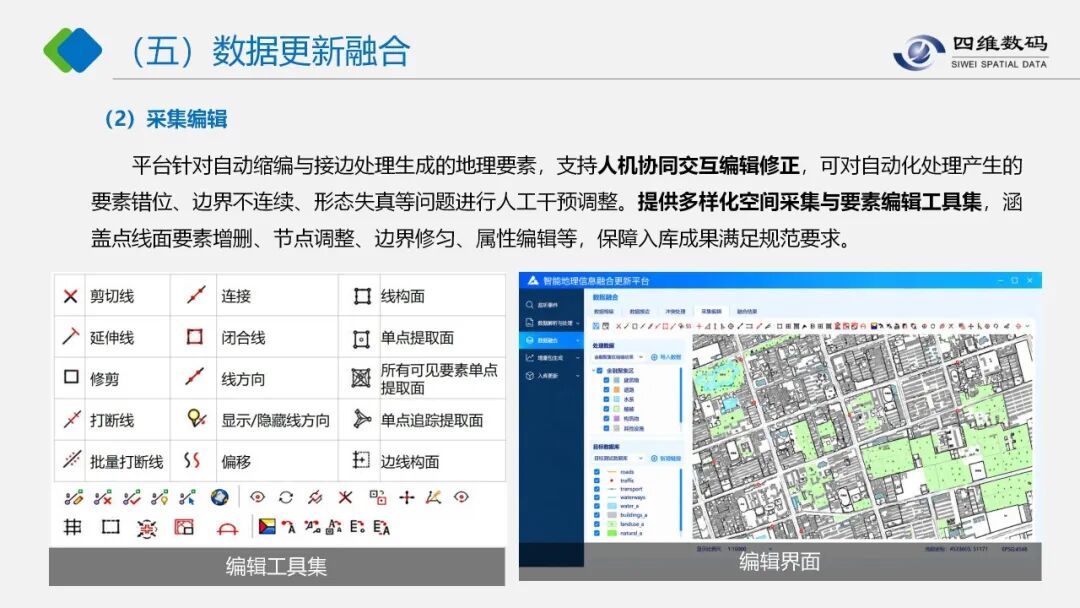Viewport: 1080px width, 608px height.
Task: Select the 采集编辑 tab
Action: 711,311
